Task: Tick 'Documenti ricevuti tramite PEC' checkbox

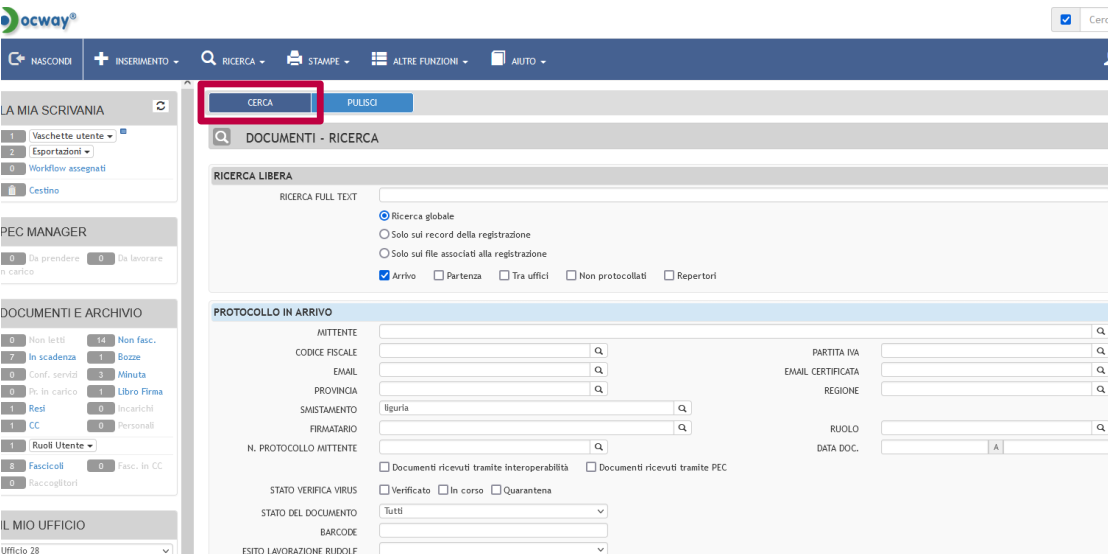Action: pos(591,467)
